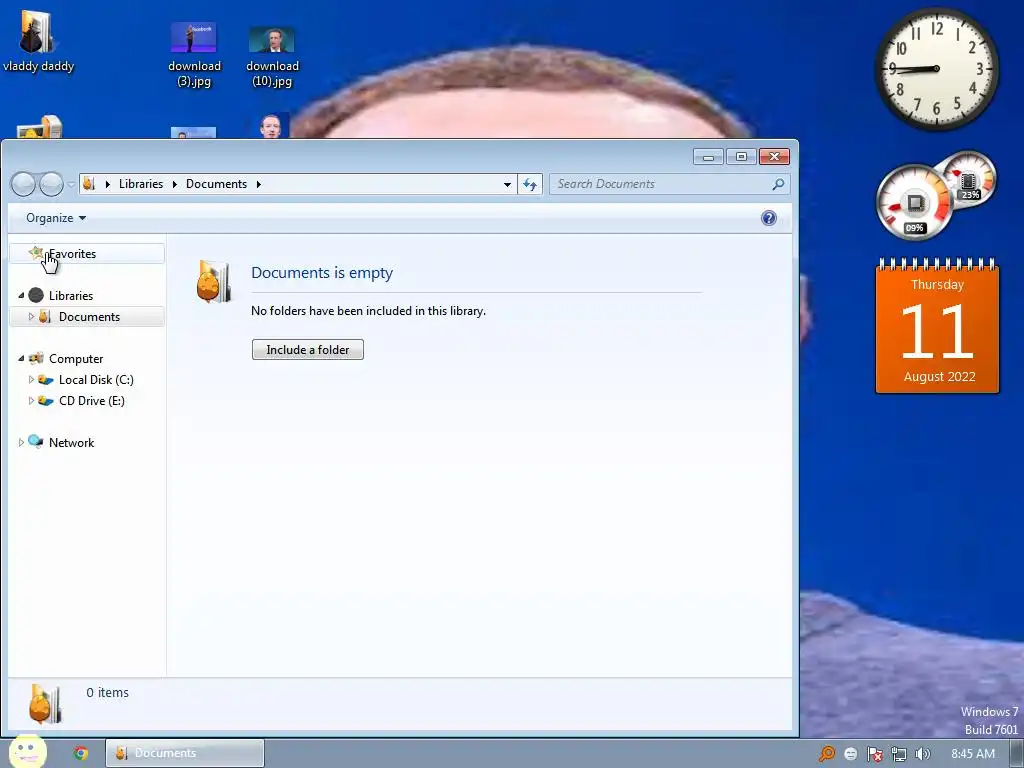Click the round white system tray icon
The width and height of the screenshot is (1024, 768).
tap(850, 754)
